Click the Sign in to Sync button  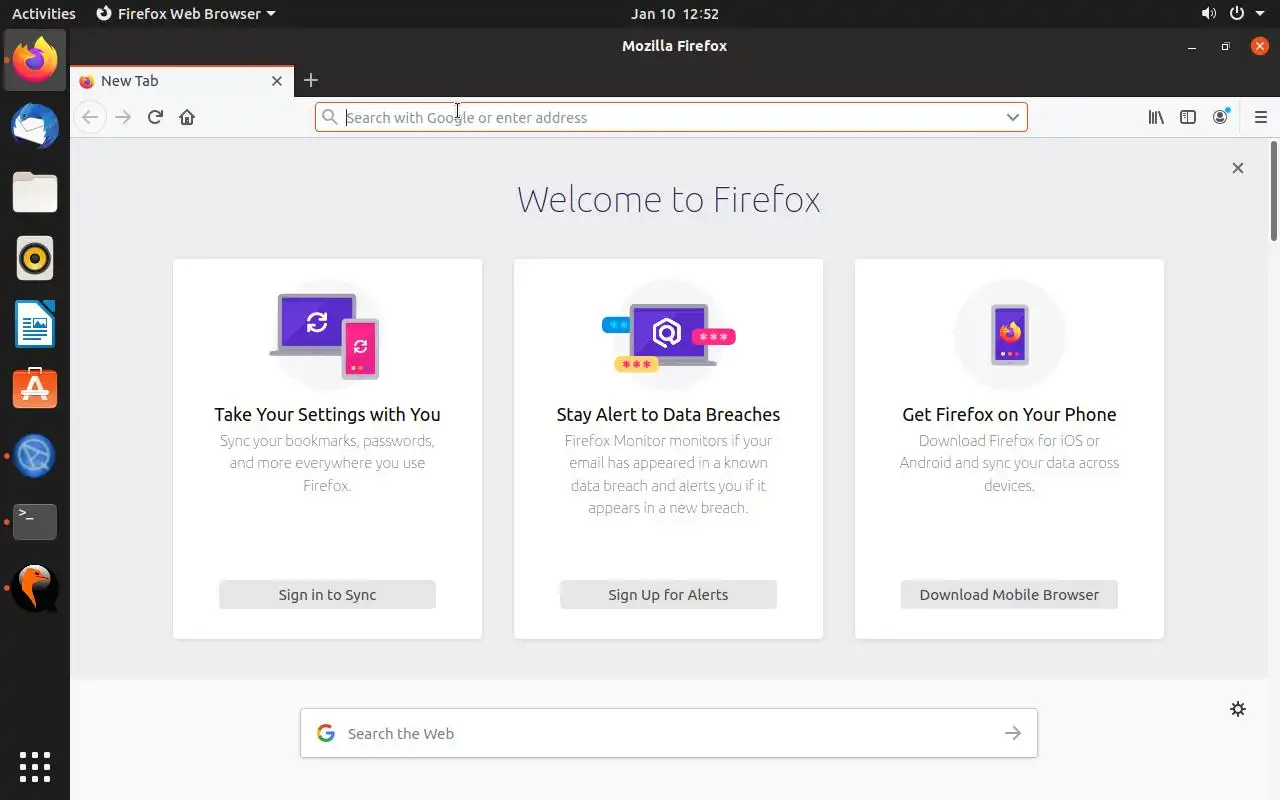click(327, 595)
